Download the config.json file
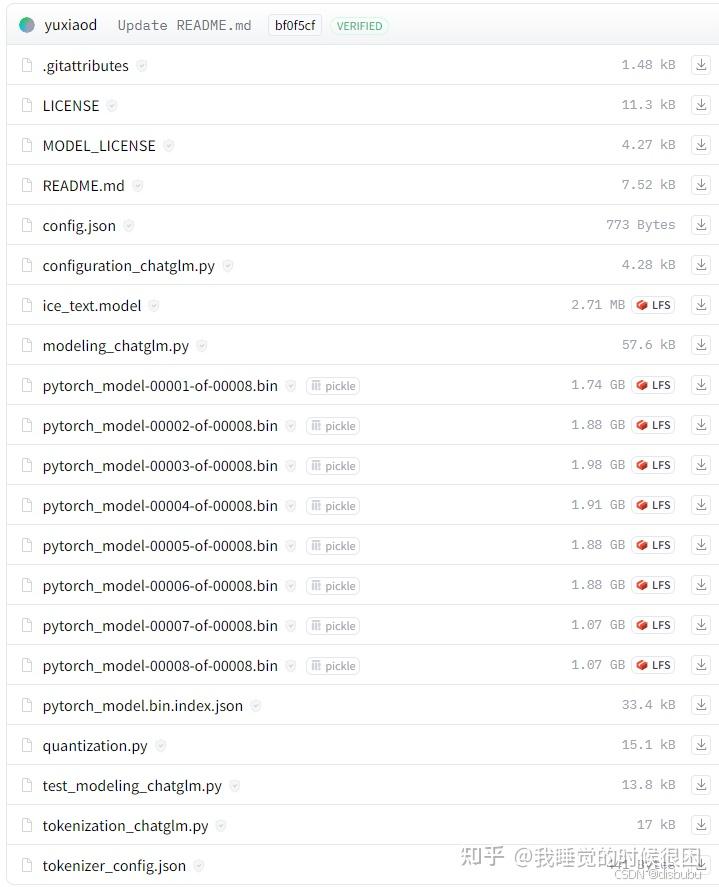This screenshot has width=719, height=887. [701, 225]
